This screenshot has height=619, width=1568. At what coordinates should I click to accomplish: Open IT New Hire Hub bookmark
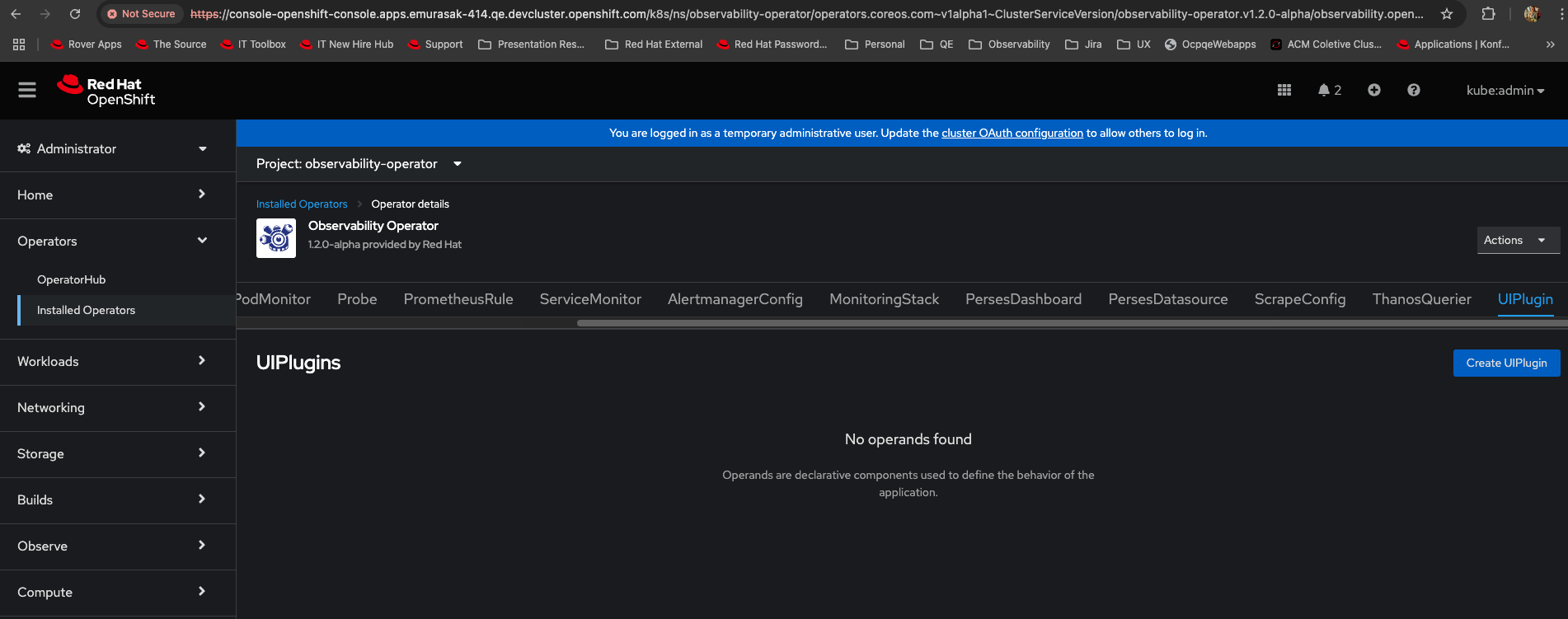pyautogui.click(x=347, y=45)
